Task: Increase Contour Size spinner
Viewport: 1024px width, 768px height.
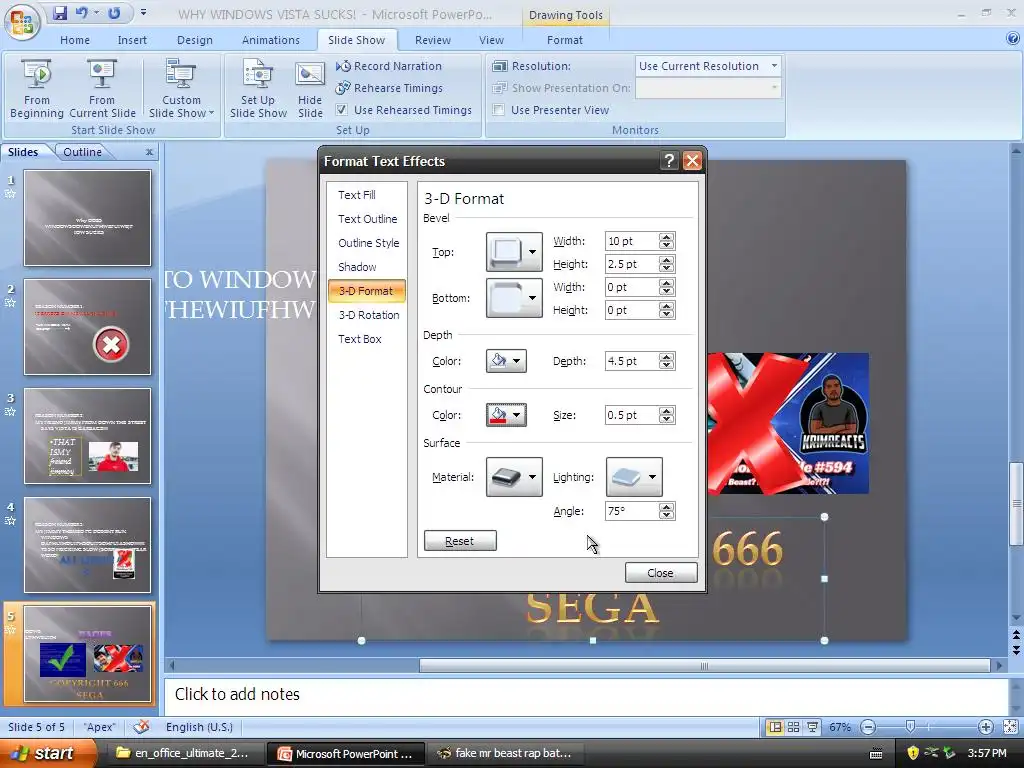Action: (x=666, y=411)
